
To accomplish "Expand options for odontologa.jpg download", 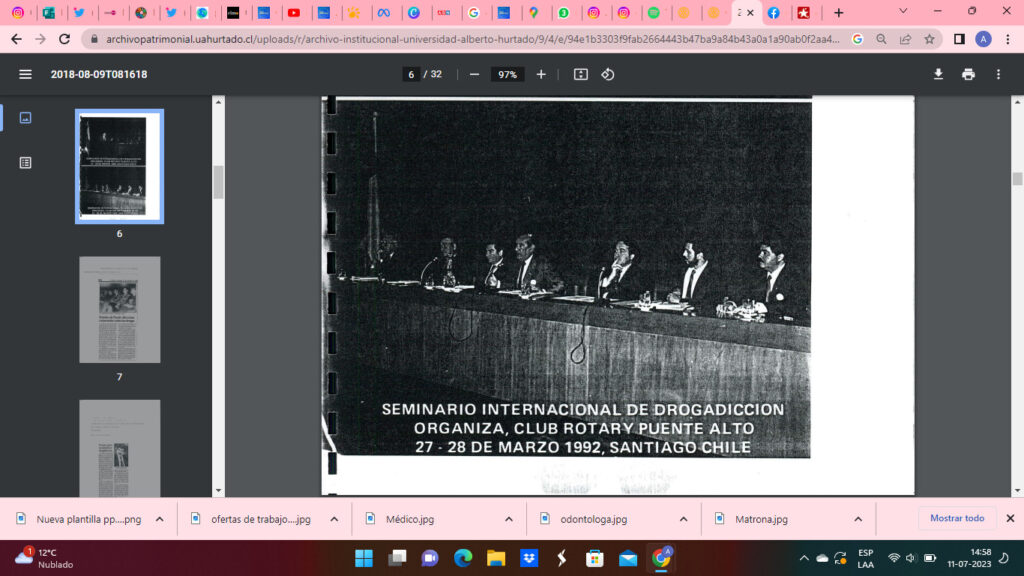I will 684,519.
